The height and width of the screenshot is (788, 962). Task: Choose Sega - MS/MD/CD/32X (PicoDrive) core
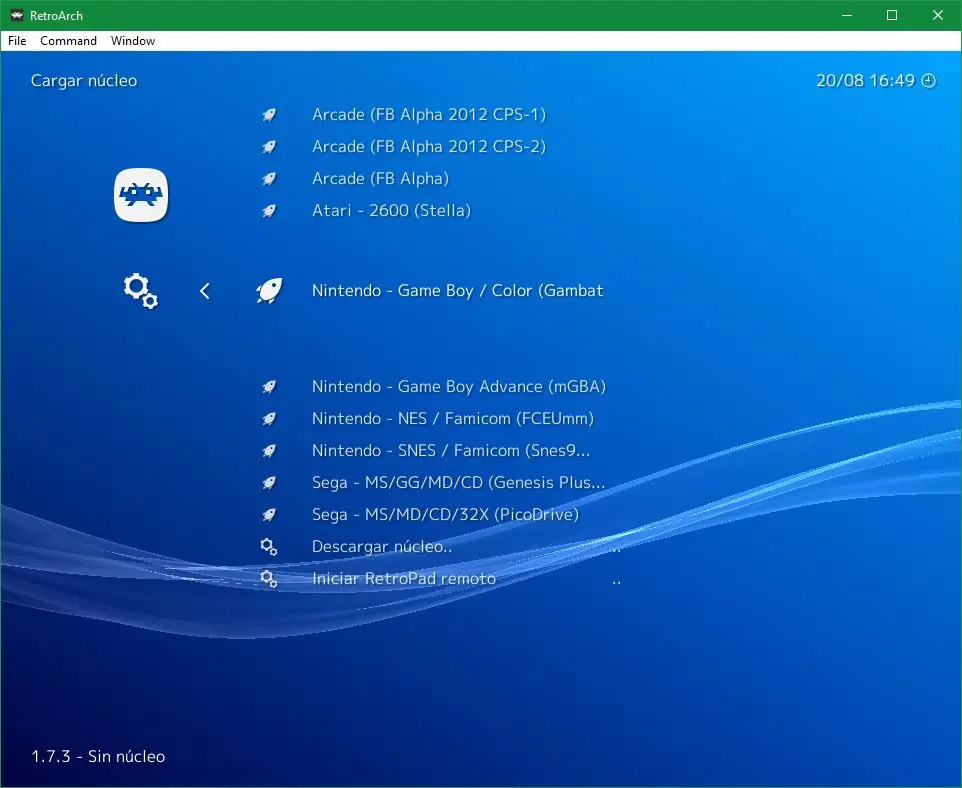pos(445,514)
